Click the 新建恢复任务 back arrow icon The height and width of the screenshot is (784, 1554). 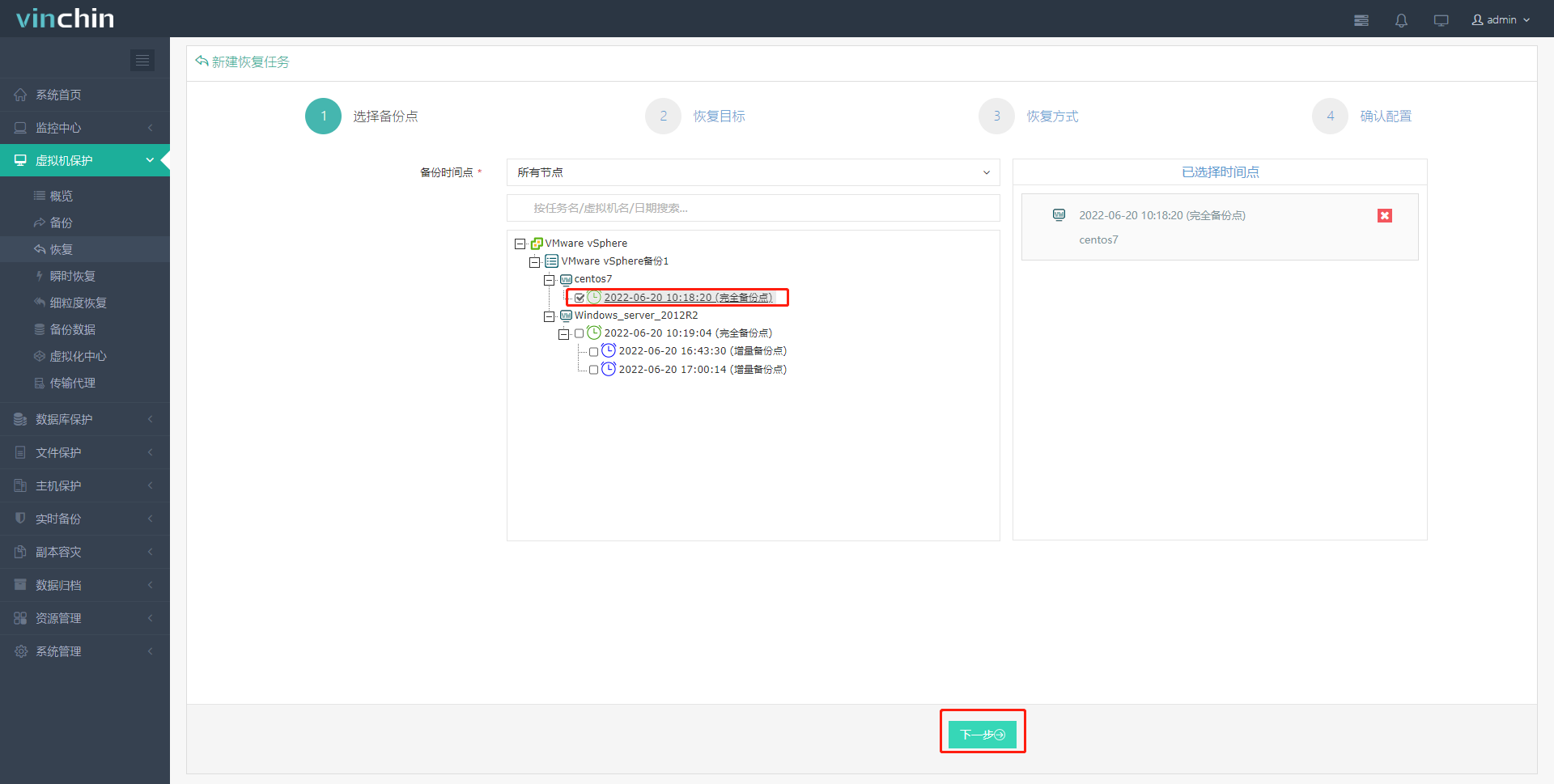202,61
